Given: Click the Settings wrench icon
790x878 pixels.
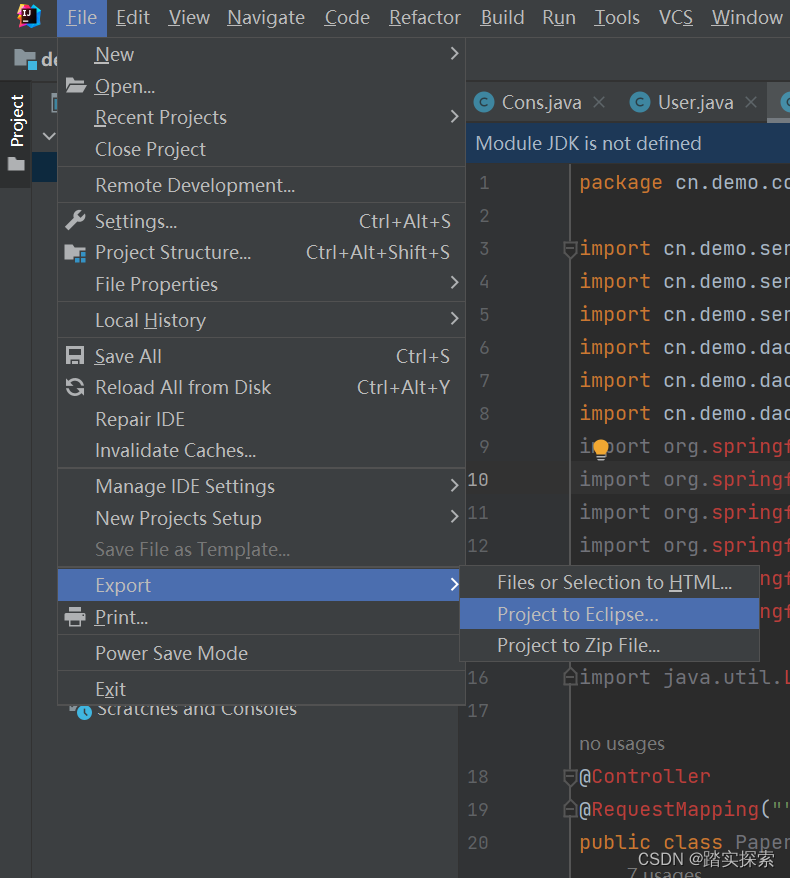Looking at the screenshot, I should click(75, 221).
